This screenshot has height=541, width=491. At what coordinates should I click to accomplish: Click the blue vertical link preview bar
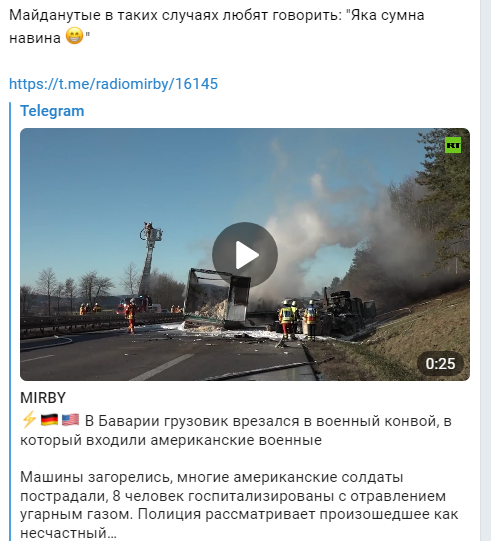[10, 322]
